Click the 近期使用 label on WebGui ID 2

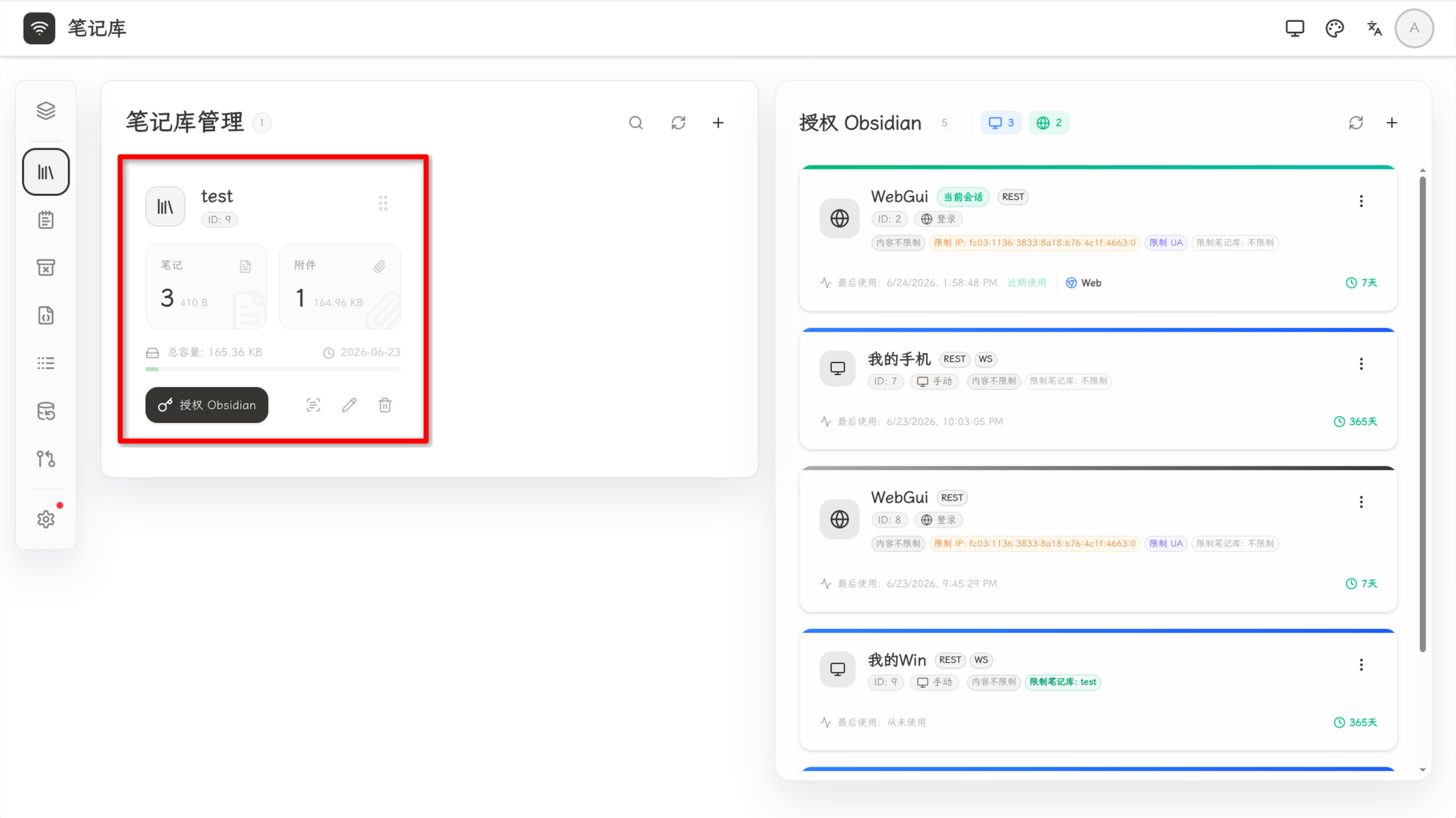click(x=1027, y=283)
